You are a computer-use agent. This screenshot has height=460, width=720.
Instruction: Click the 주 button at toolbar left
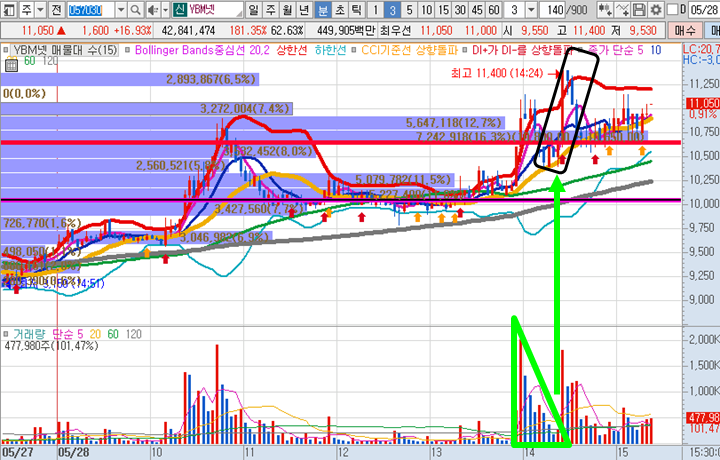[27, 10]
